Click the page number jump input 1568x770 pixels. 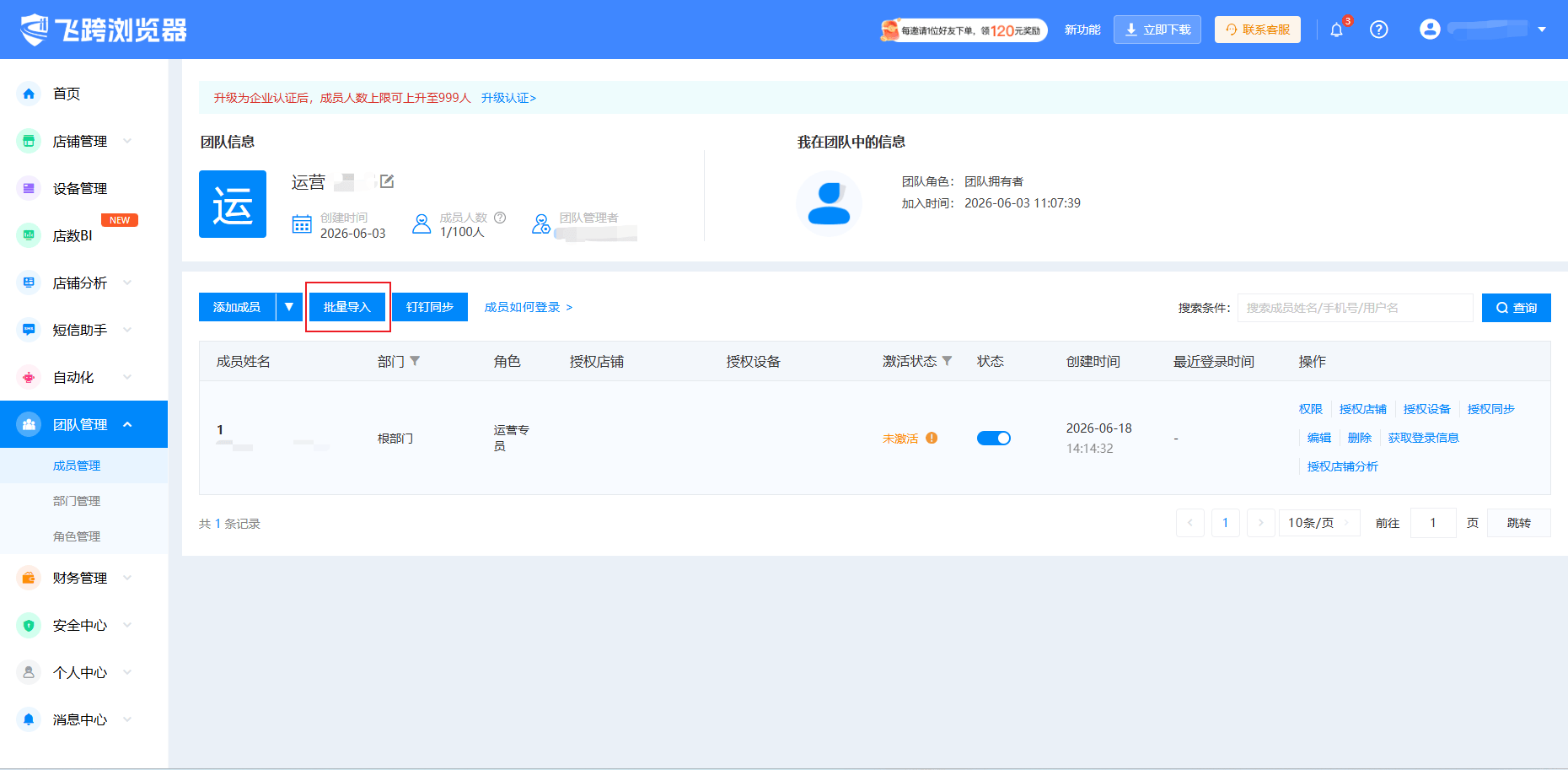tap(1433, 523)
